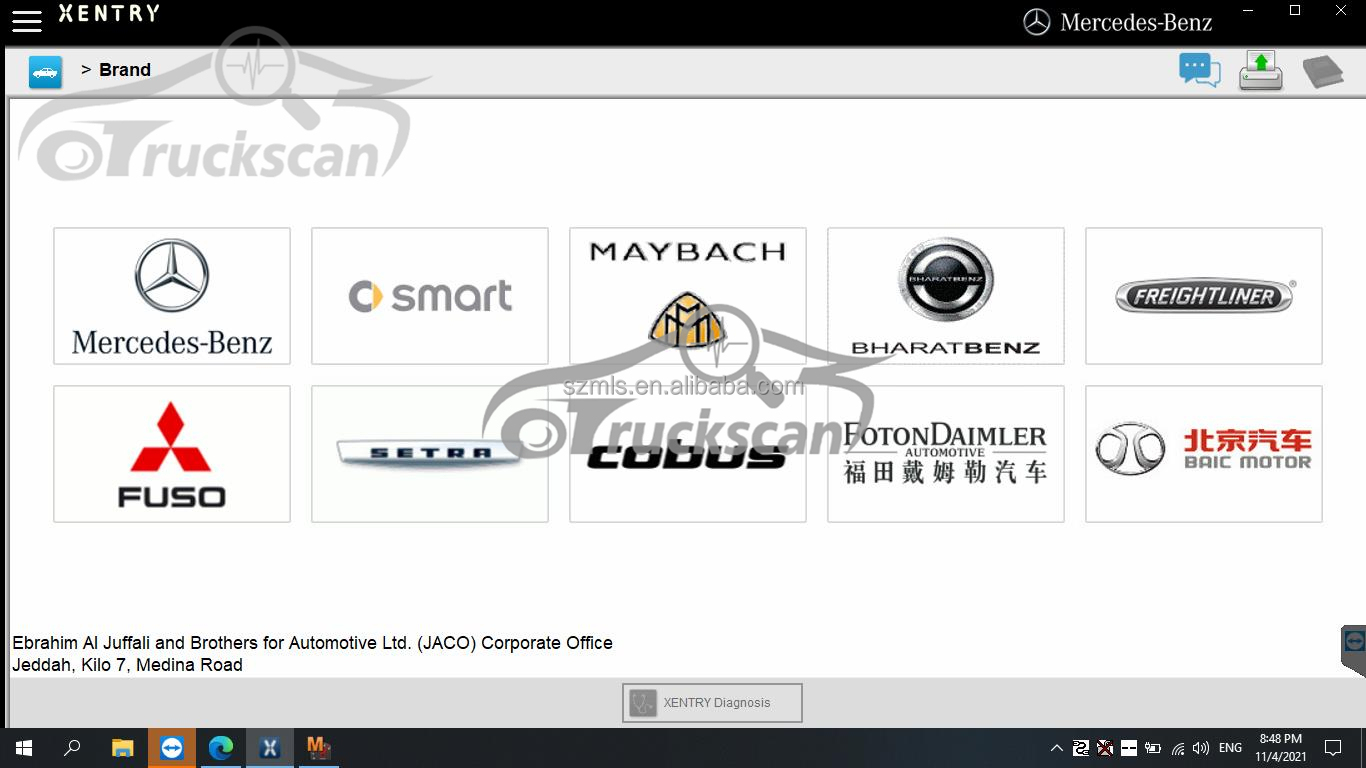Image resolution: width=1366 pixels, height=768 pixels.
Task: Click the Brand breadcrumb label
Action: click(x=125, y=70)
